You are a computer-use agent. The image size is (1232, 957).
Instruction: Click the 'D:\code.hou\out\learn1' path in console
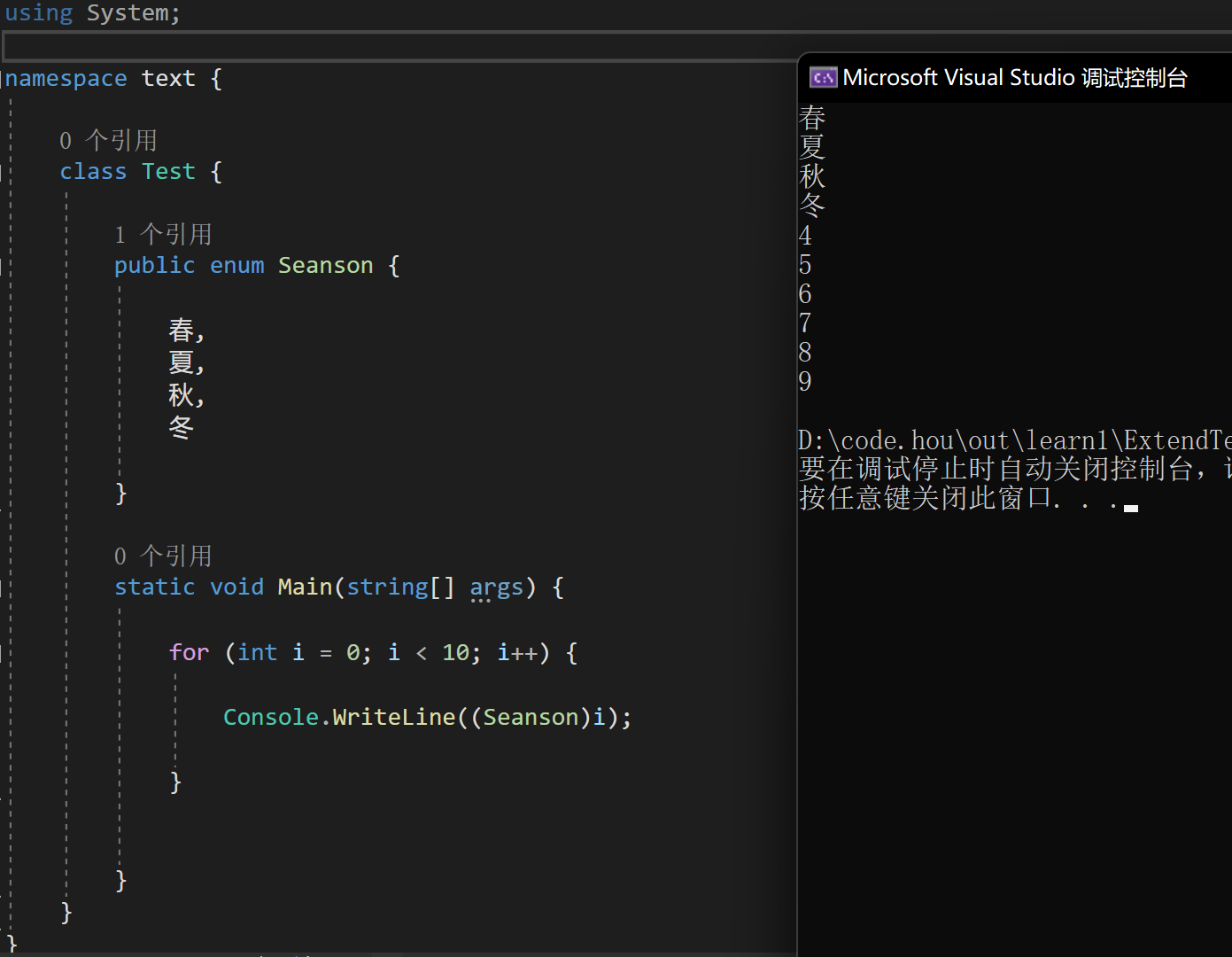[x=953, y=440]
